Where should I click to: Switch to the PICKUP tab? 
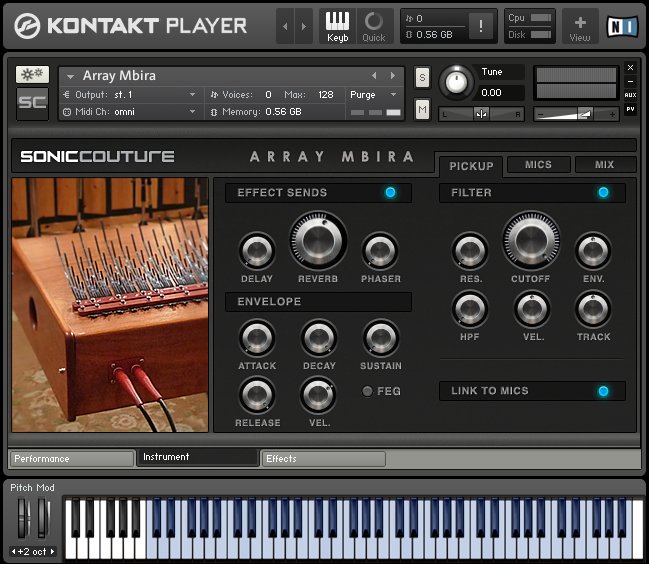(x=471, y=166)
